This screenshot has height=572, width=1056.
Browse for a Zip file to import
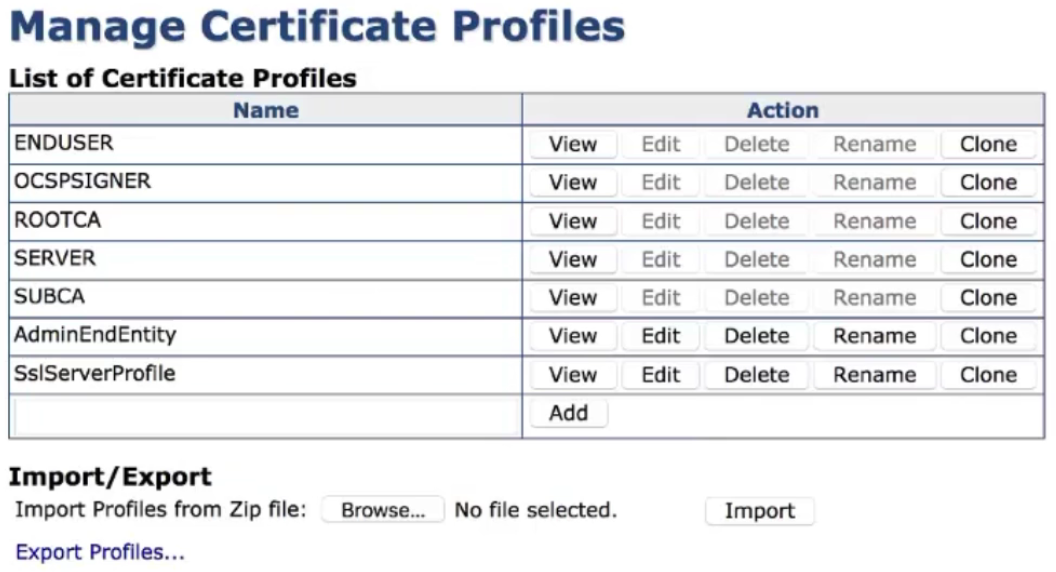coord(382,510)
